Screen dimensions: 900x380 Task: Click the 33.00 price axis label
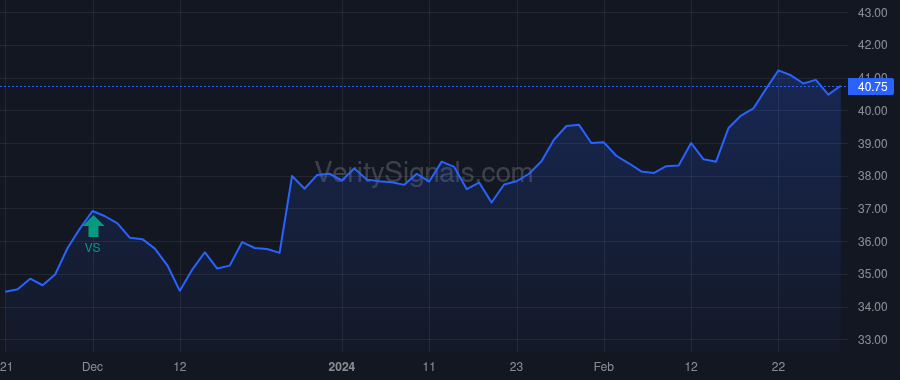872,340
